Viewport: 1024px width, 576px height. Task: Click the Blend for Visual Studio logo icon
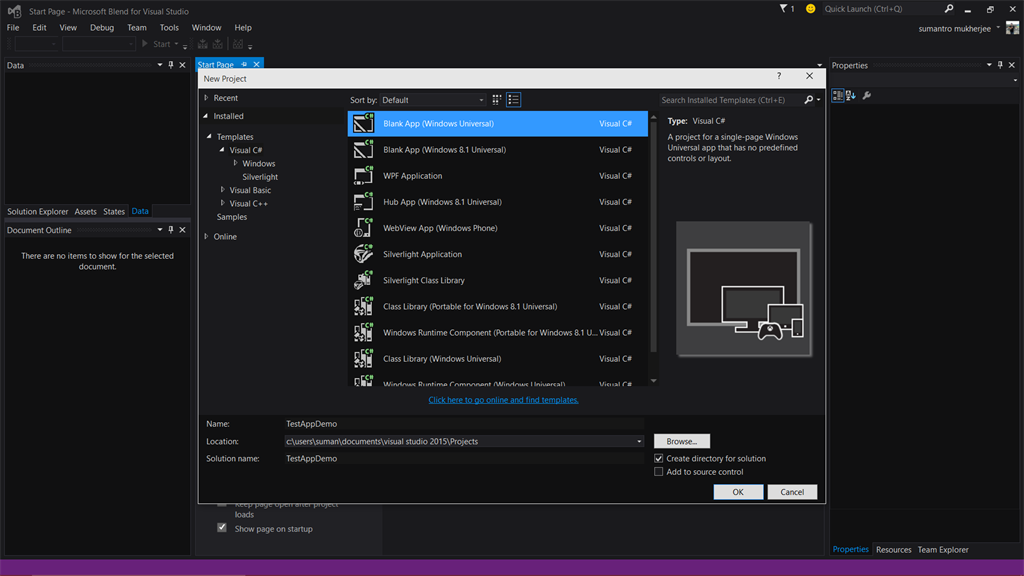14,11
